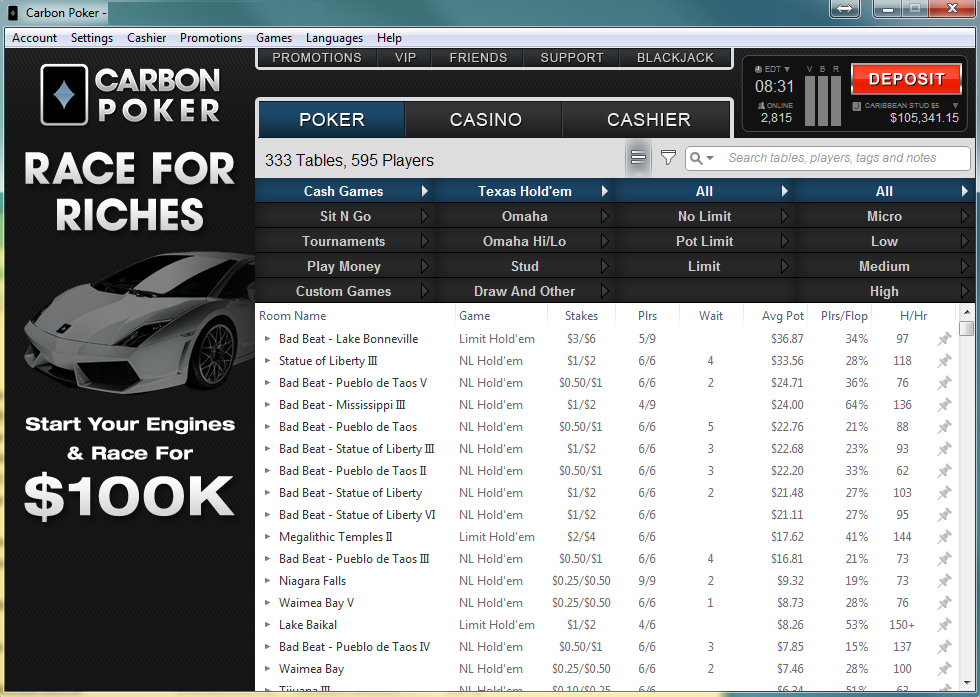The image size is (980, 697).
Task: Filter stakes to High
Action: [x=885, y=291]
